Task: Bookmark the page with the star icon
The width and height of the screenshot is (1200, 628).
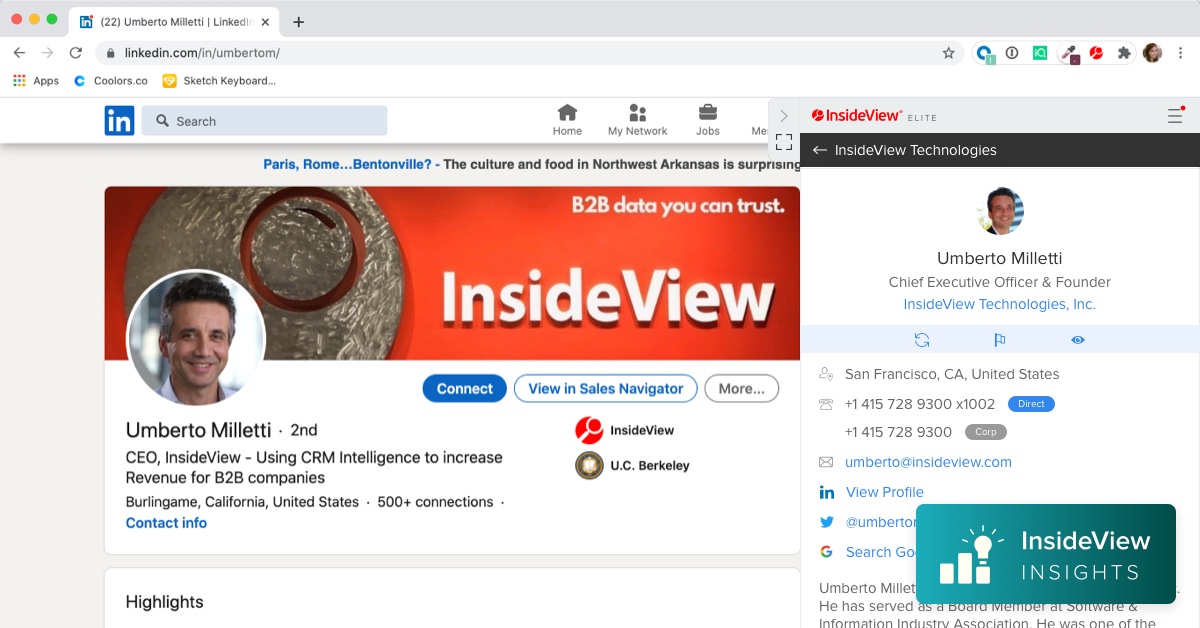Action: [948, 53]
